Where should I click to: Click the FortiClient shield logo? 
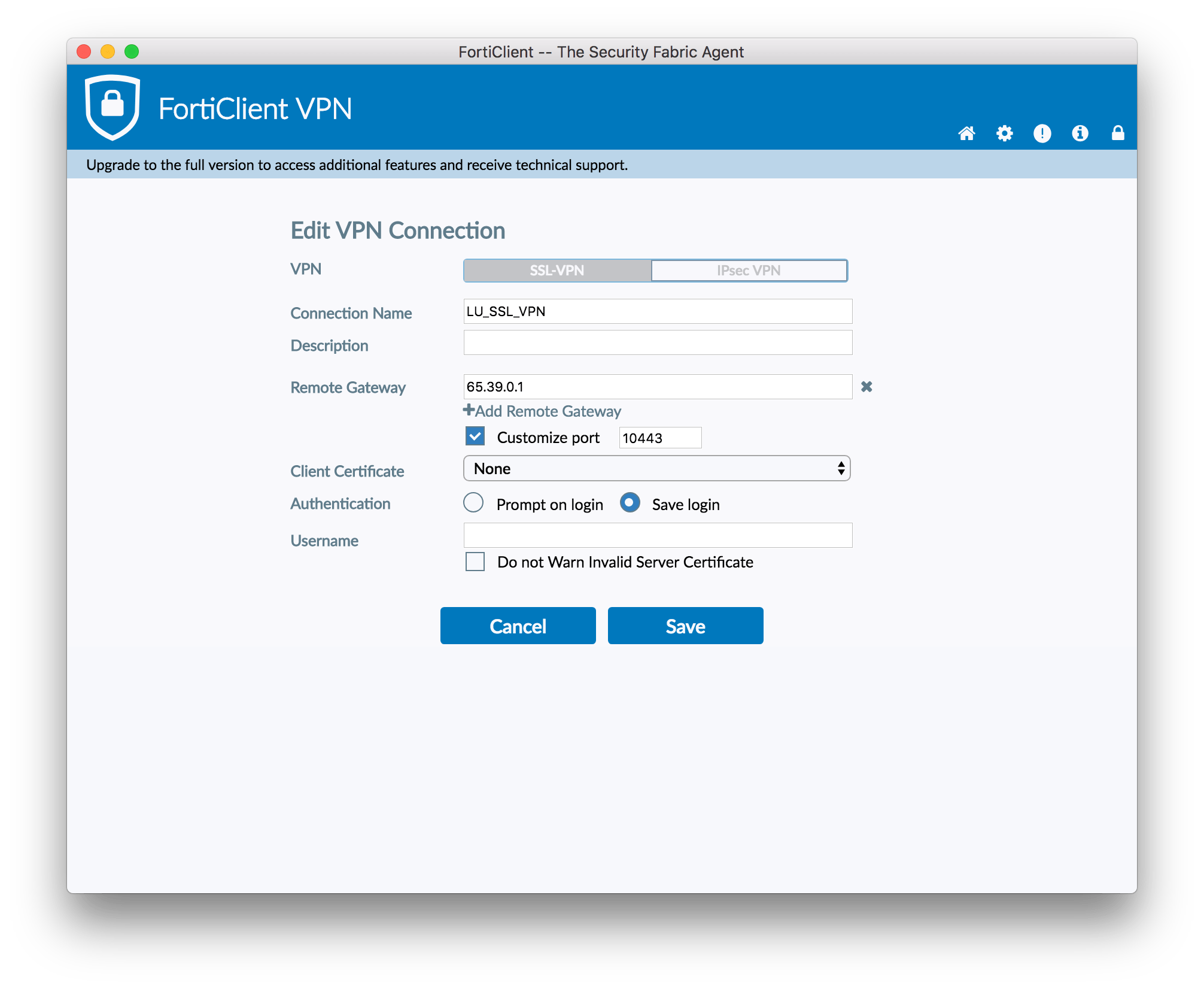pos(113,107)
